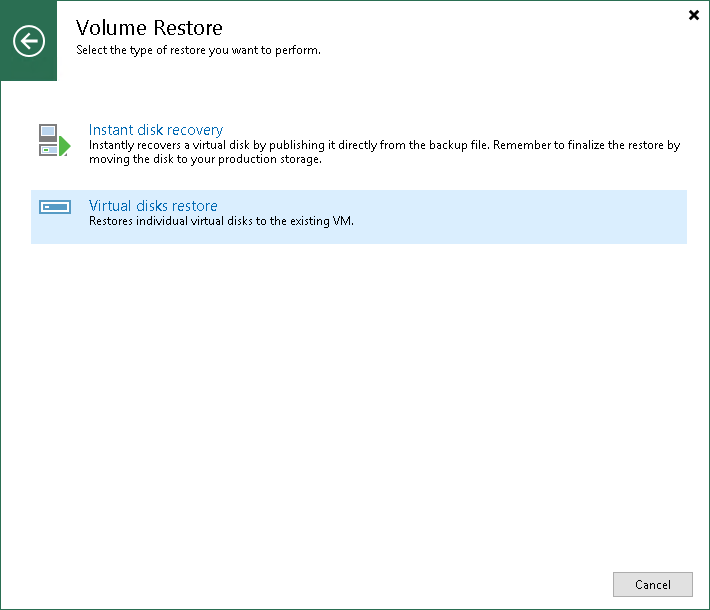710x610 pixels.
Task: Click 'Select the type of restore you want to perform.'
Action: click(198, 50)
